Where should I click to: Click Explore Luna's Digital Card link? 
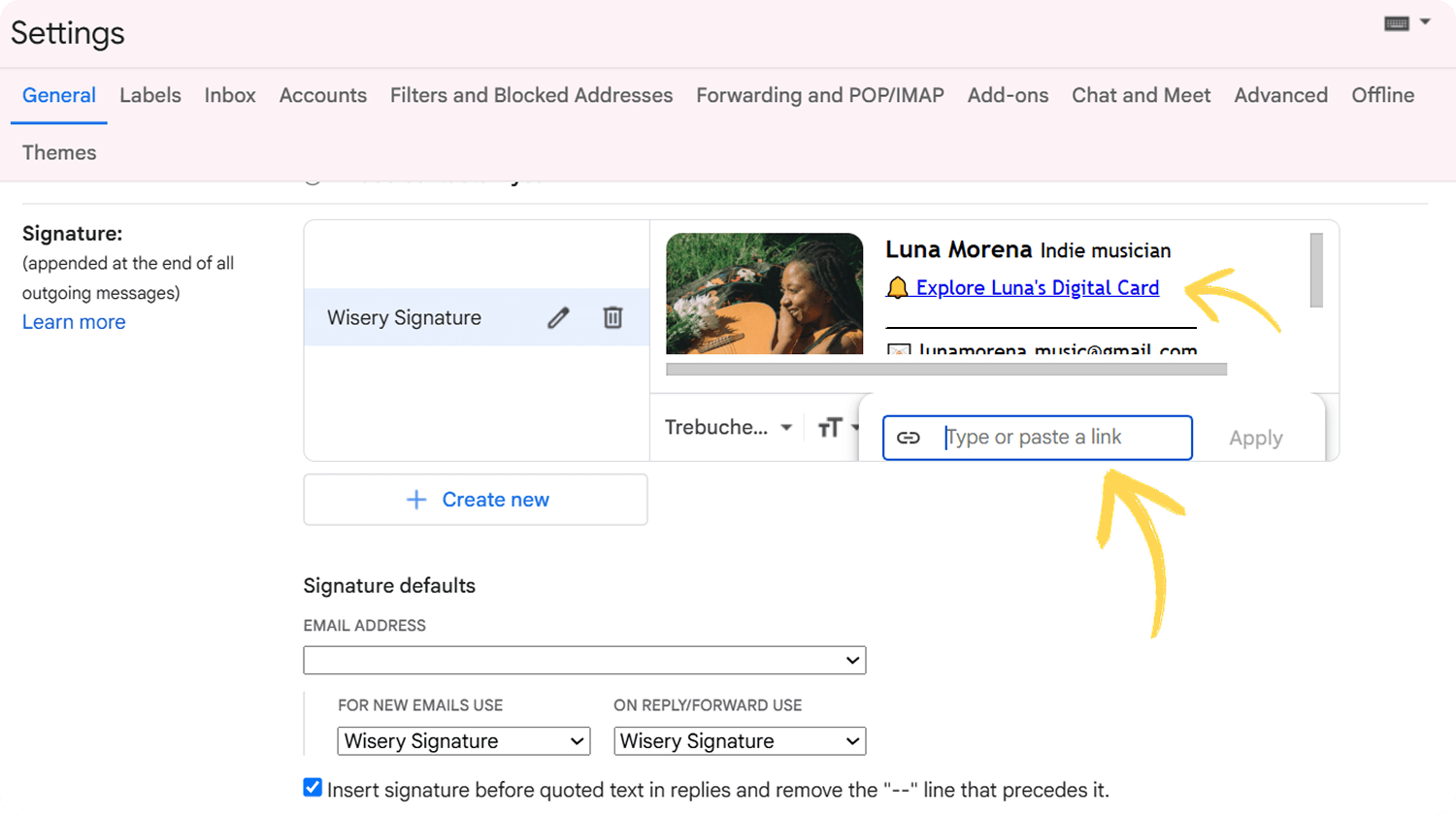[1038, 288]
